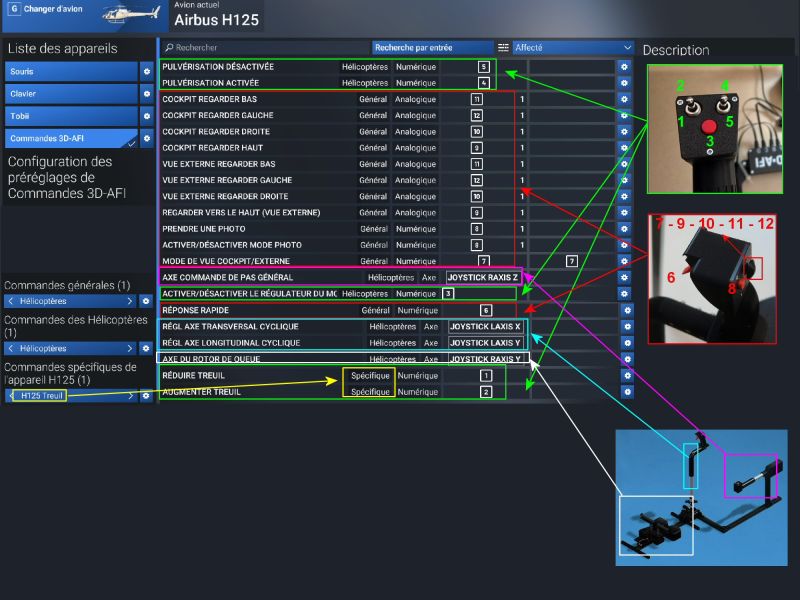Open settings gear for Tobii device
The height and width of the screenshot is (600, 800).
click(146, 116)
